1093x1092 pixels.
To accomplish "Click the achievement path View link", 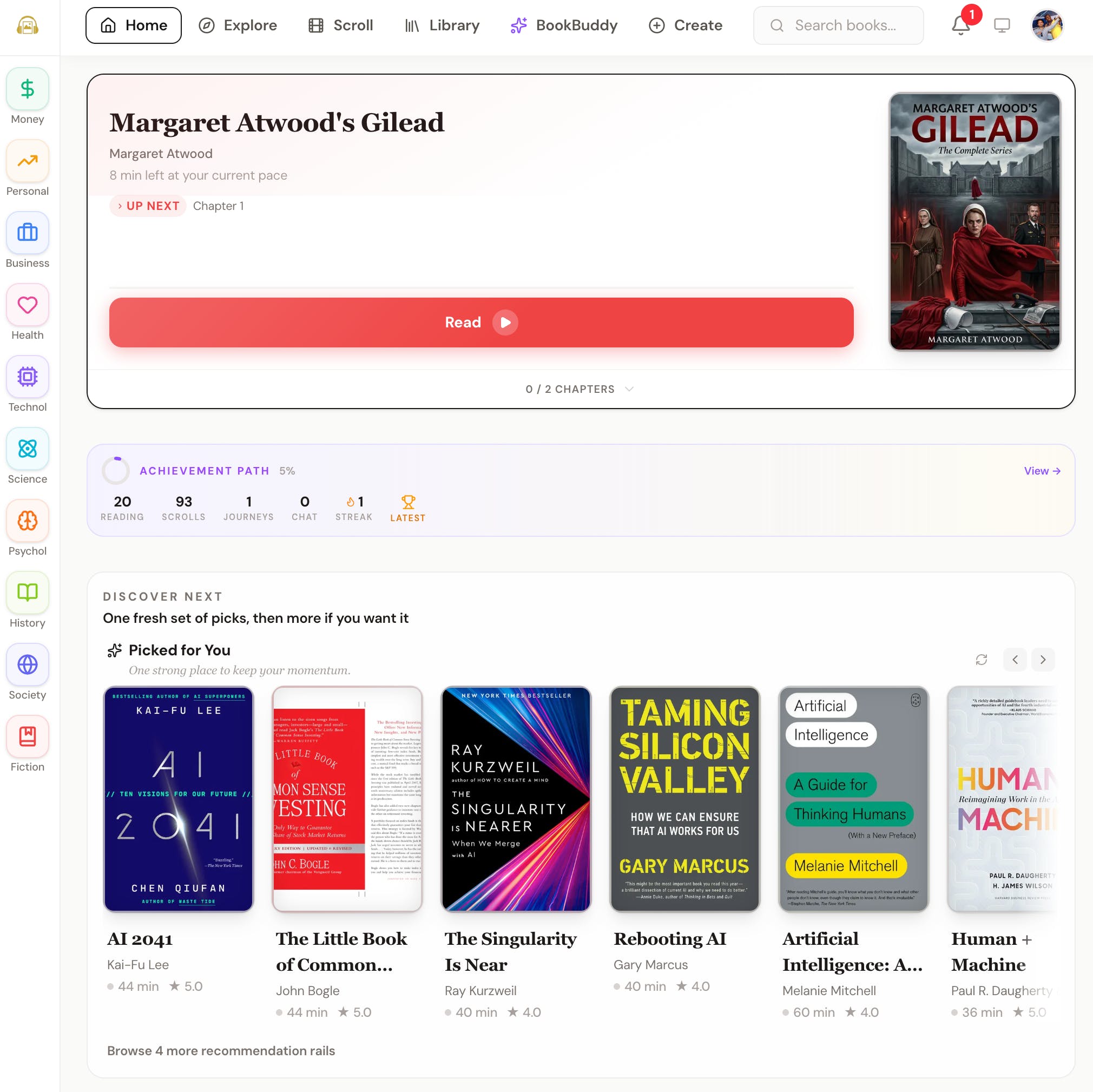I will coord(1042,471).
